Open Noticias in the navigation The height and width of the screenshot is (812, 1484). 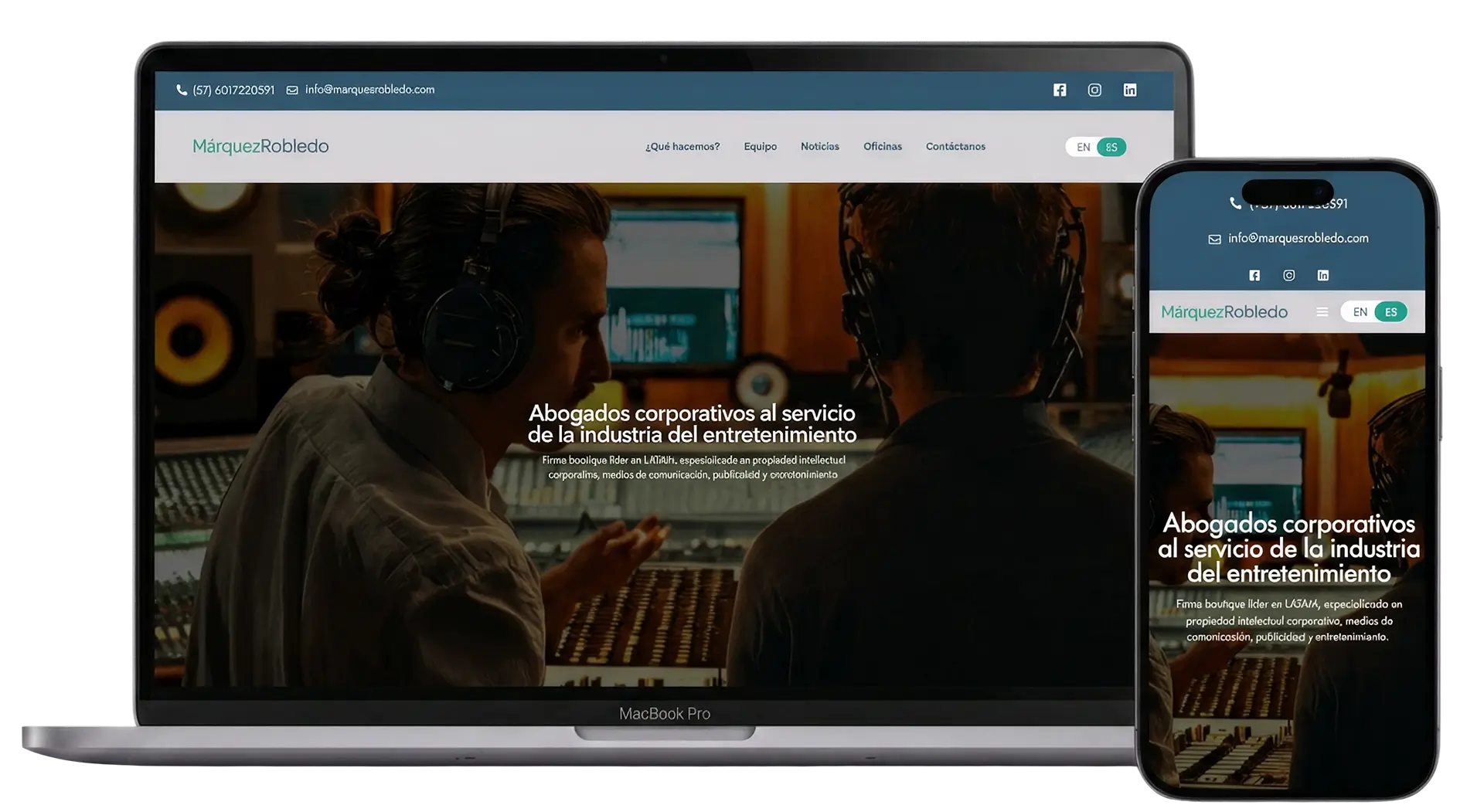click(820, 146)
